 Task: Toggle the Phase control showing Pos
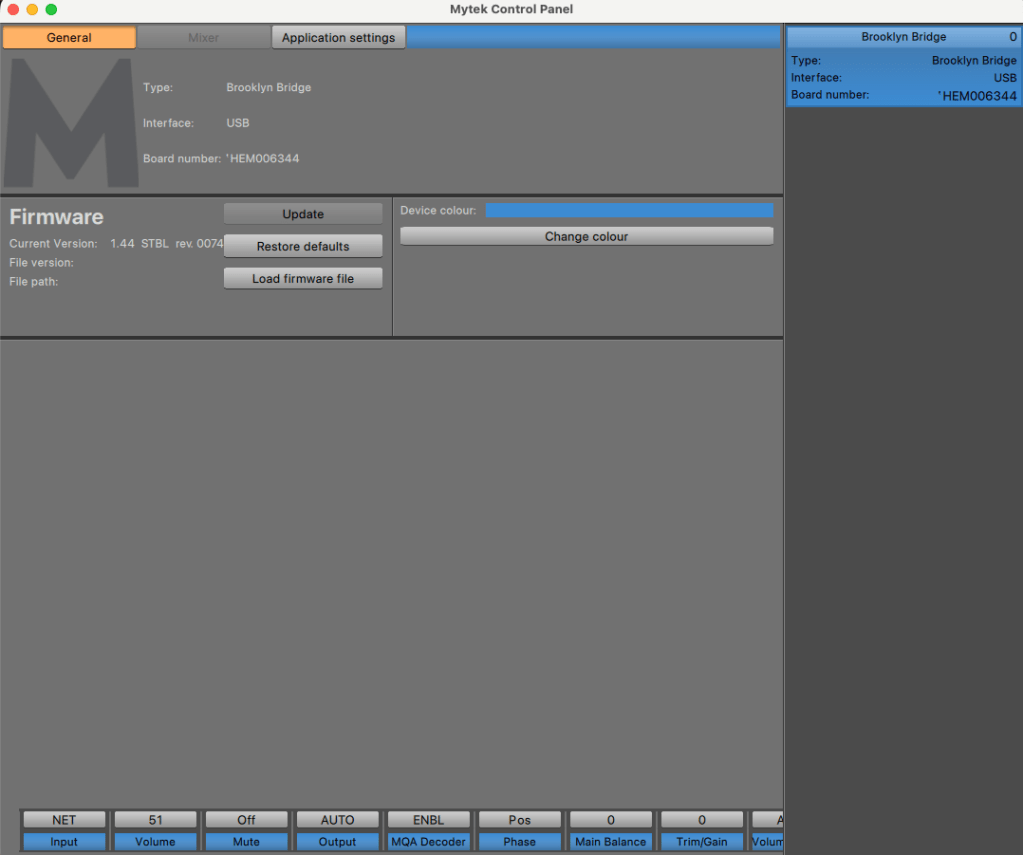[519, 820]
